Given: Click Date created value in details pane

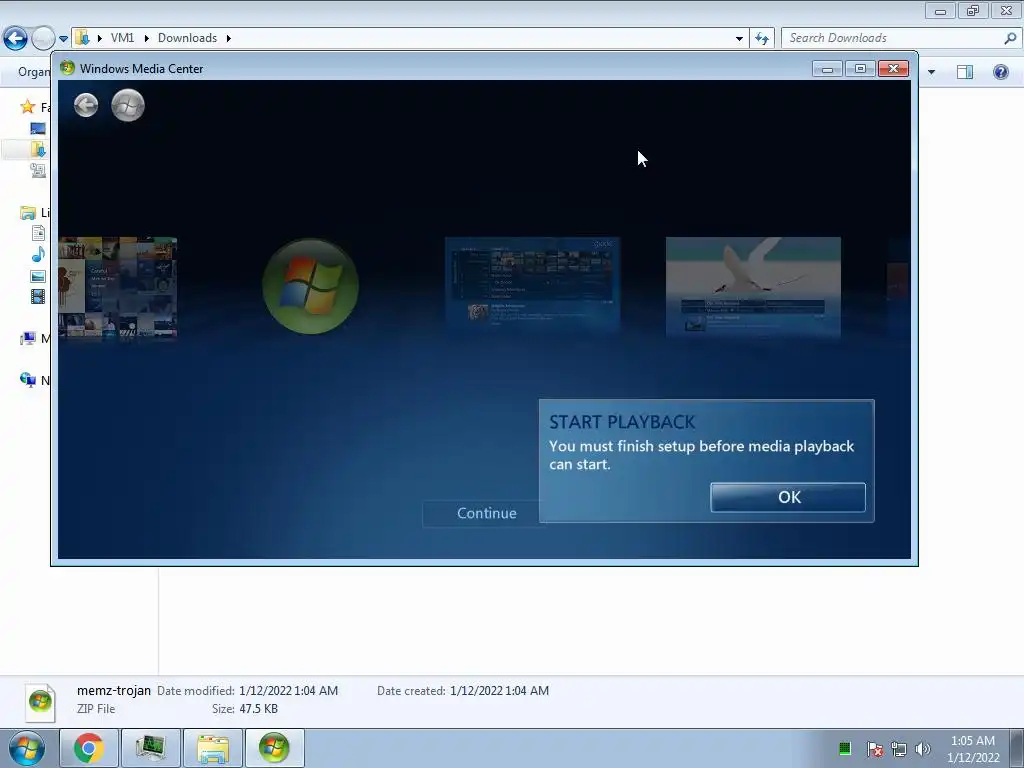Looking at the screenshot, I should pos(500,690).
